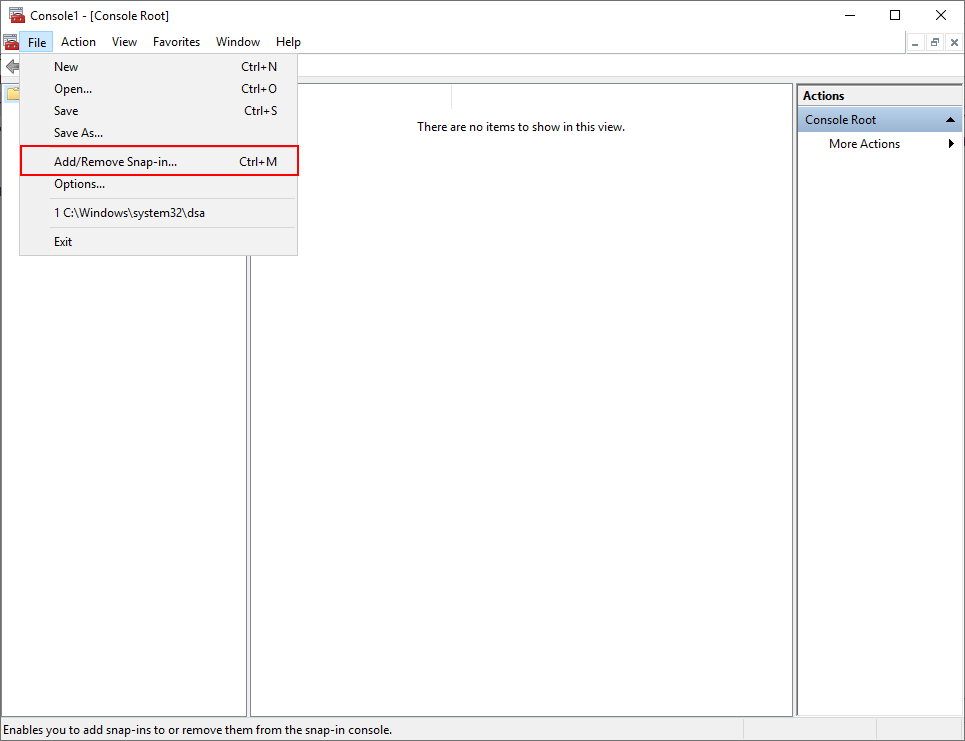This screenshot has height=741, width=965.
Task: Select Save As... menu entry
Action: click(159, 132)
